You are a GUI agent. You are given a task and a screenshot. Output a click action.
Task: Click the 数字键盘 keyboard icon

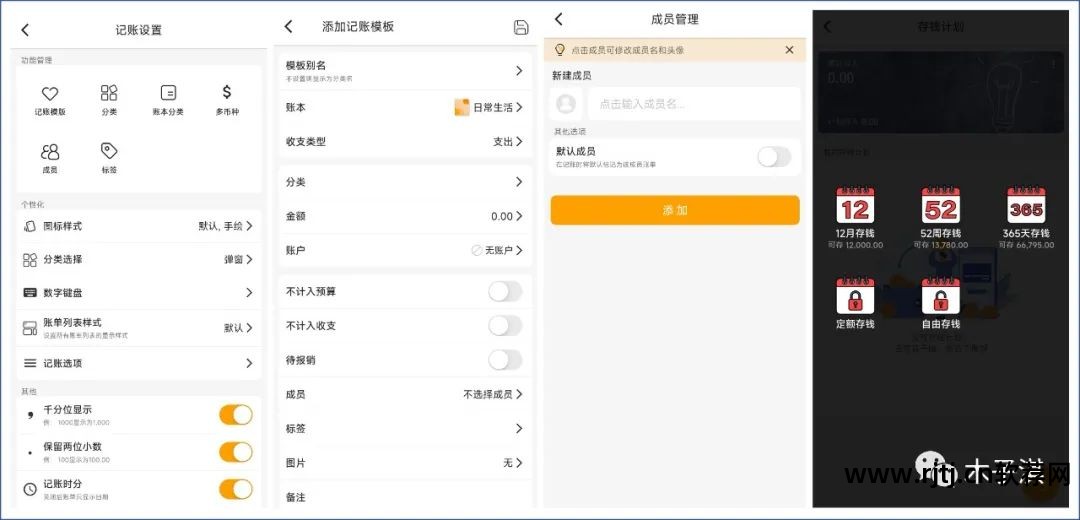click(x=30, y=293)
